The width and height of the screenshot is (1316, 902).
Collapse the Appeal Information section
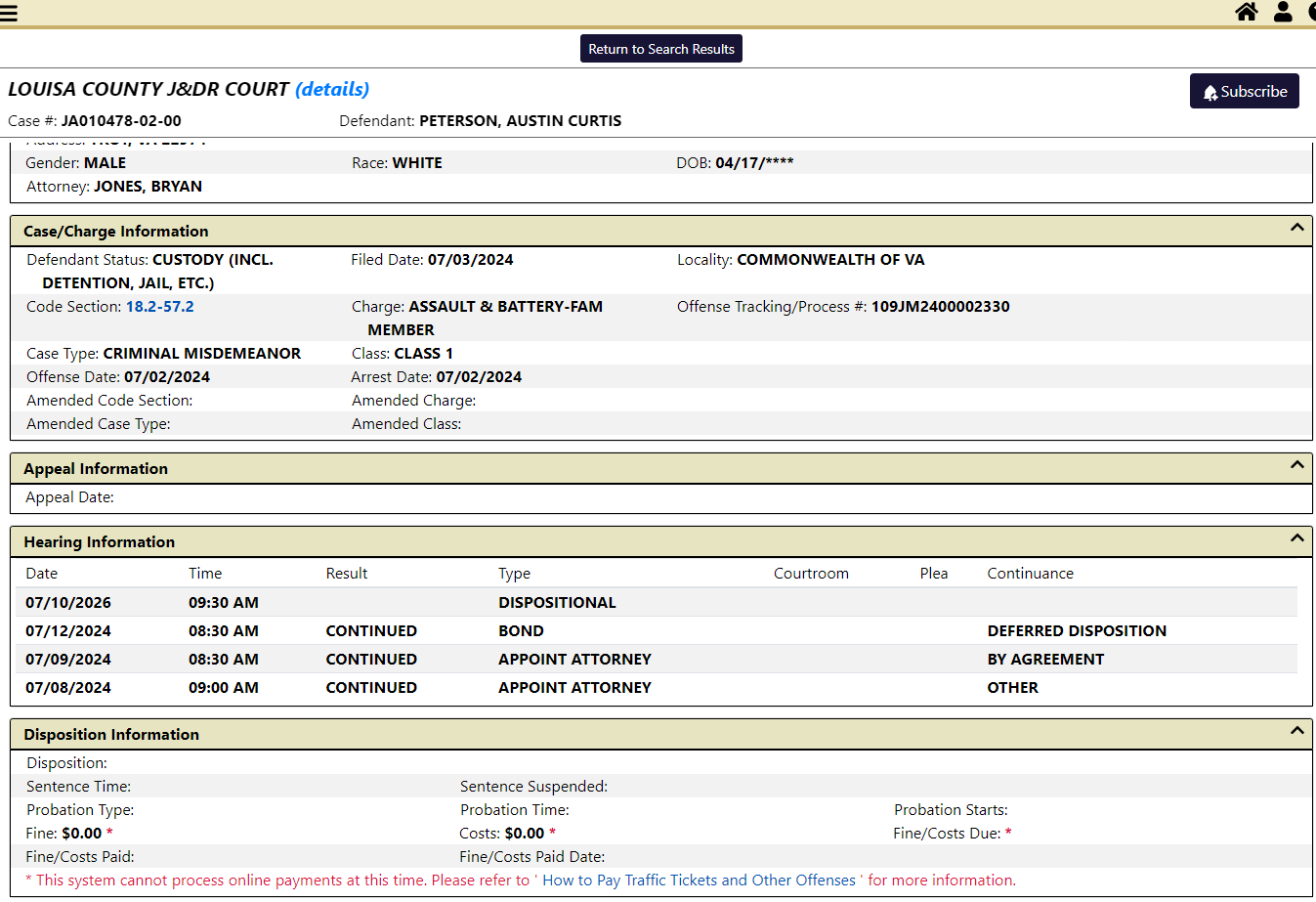(x=1296, y=465)
